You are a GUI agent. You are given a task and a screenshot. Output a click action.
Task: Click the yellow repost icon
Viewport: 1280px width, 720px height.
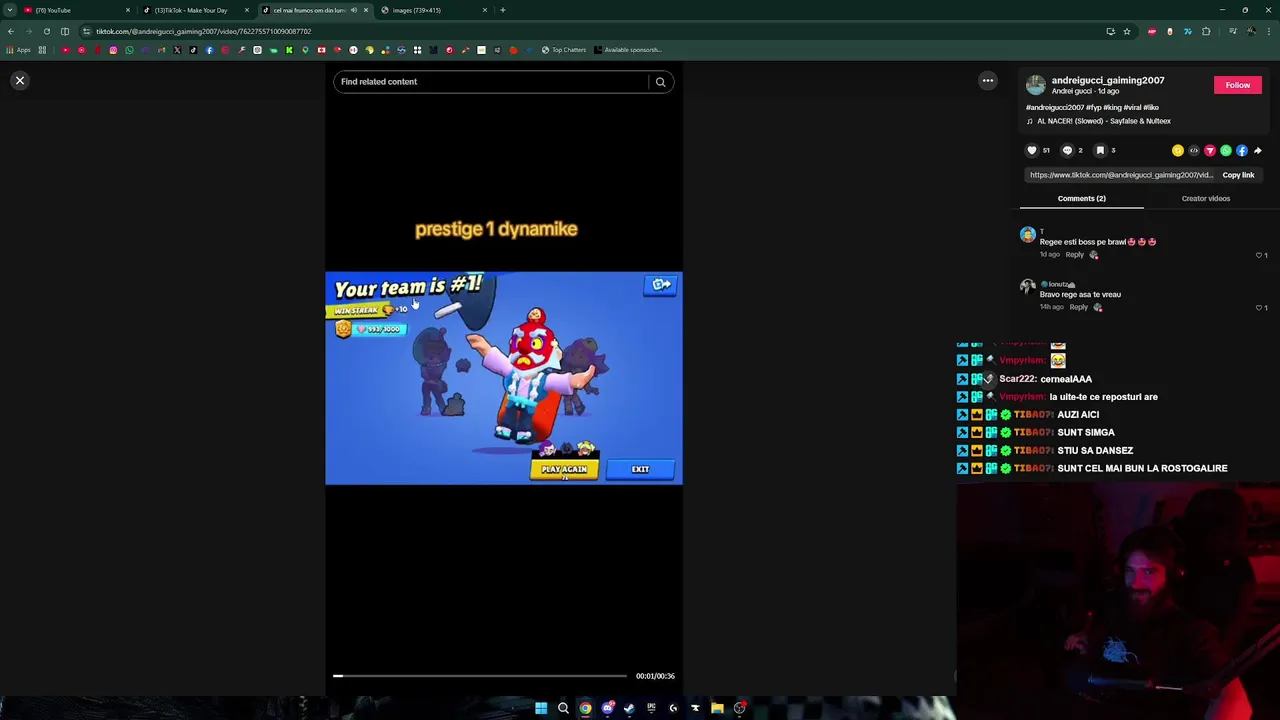point(1177,151)
